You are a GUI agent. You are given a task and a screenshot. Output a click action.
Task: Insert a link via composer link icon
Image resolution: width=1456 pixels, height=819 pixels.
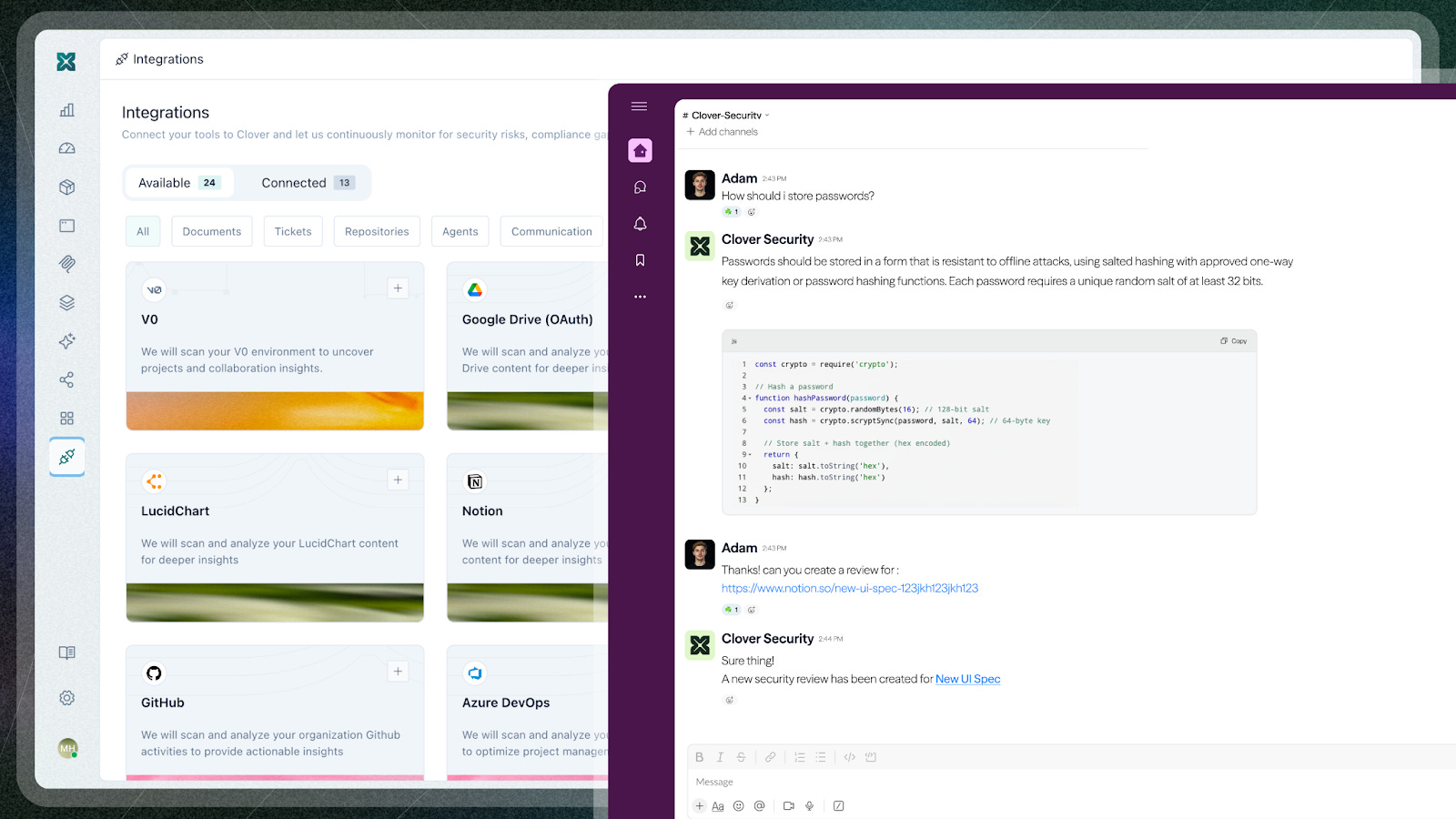pyautogui.click(x=770, y=757)
